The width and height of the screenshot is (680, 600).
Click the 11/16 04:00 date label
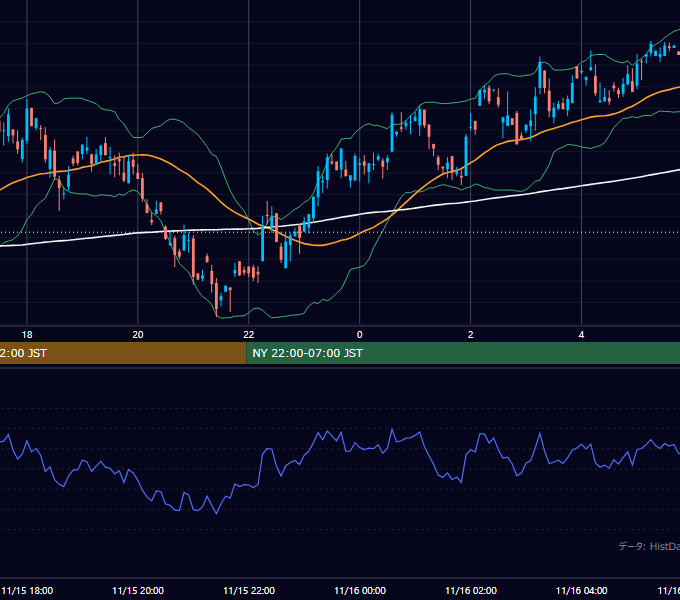(582, 590)
